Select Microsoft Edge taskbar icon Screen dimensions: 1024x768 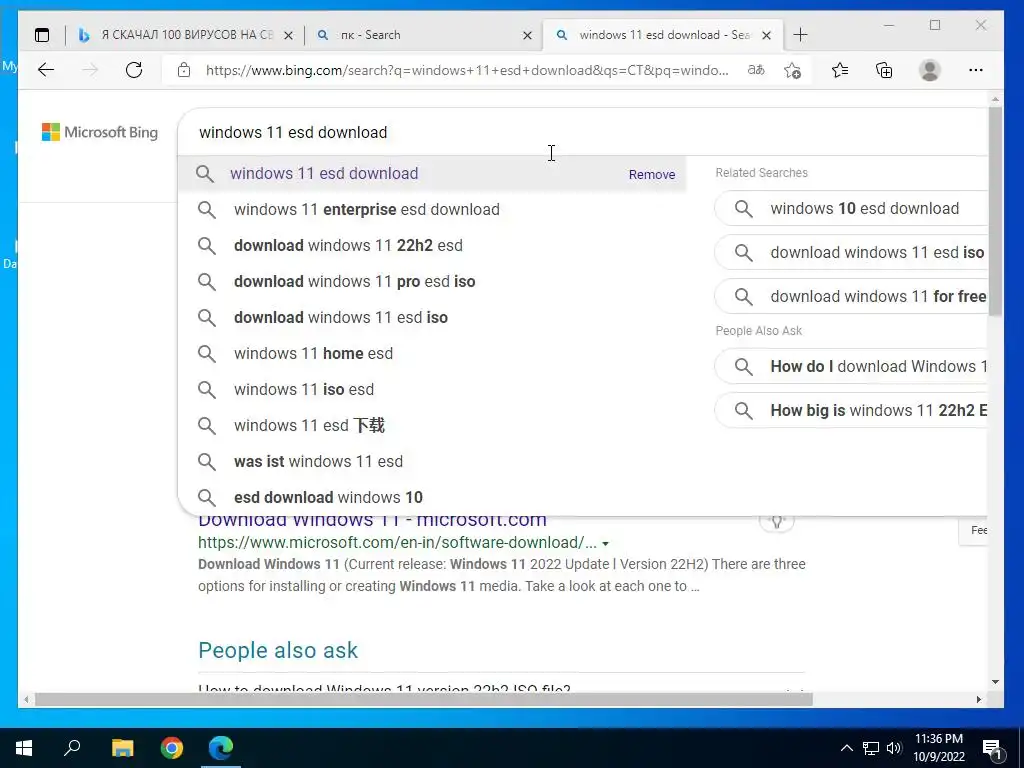(x=221, y=748)
